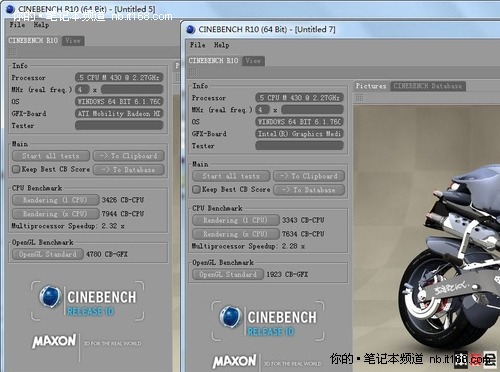This screenshot has height=372, width=500.
Task: Click Cinebench app icon in Untitled 5 title bar
Action: click(x=10, y=9)
